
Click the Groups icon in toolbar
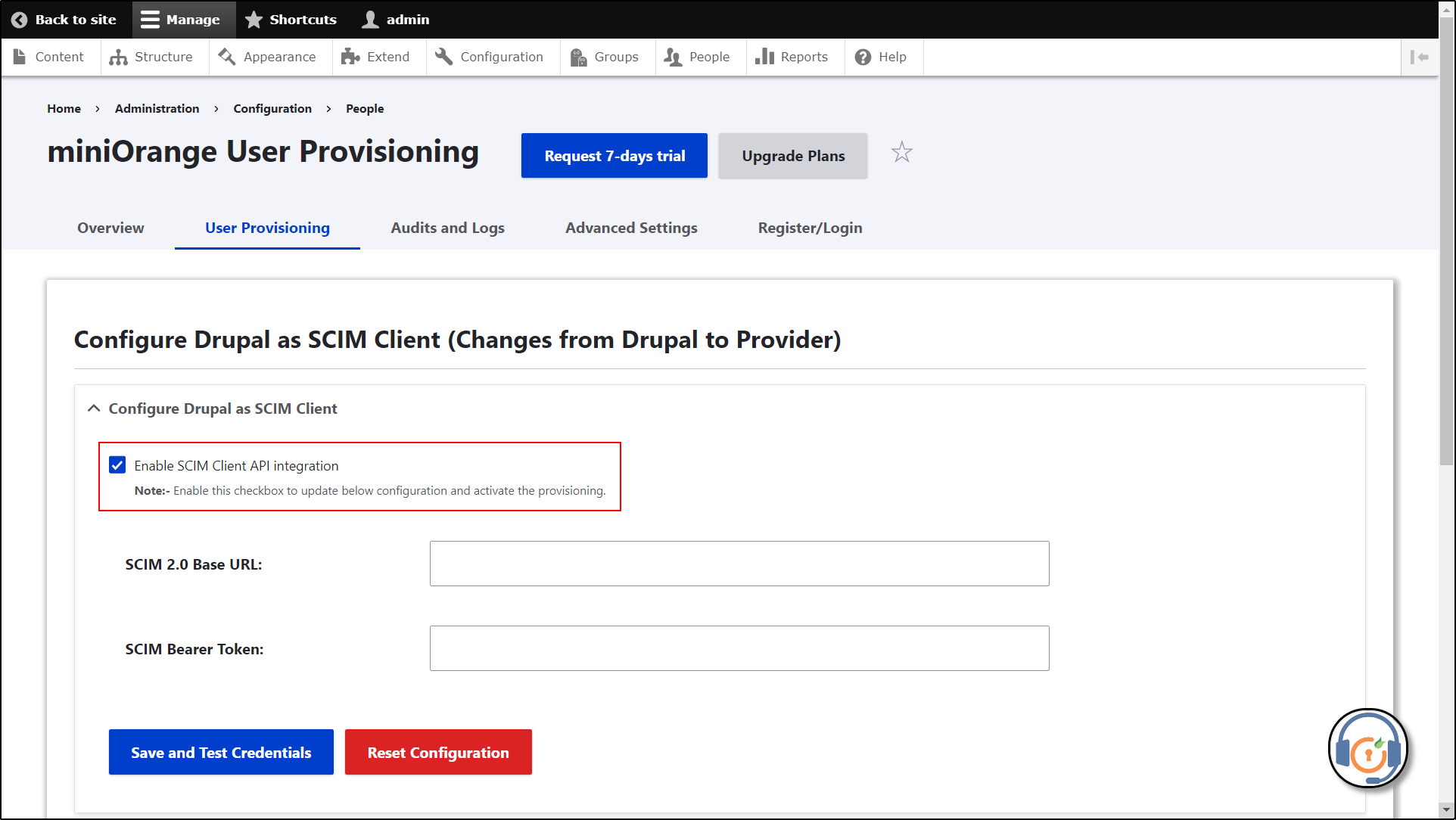click(578, 57)
